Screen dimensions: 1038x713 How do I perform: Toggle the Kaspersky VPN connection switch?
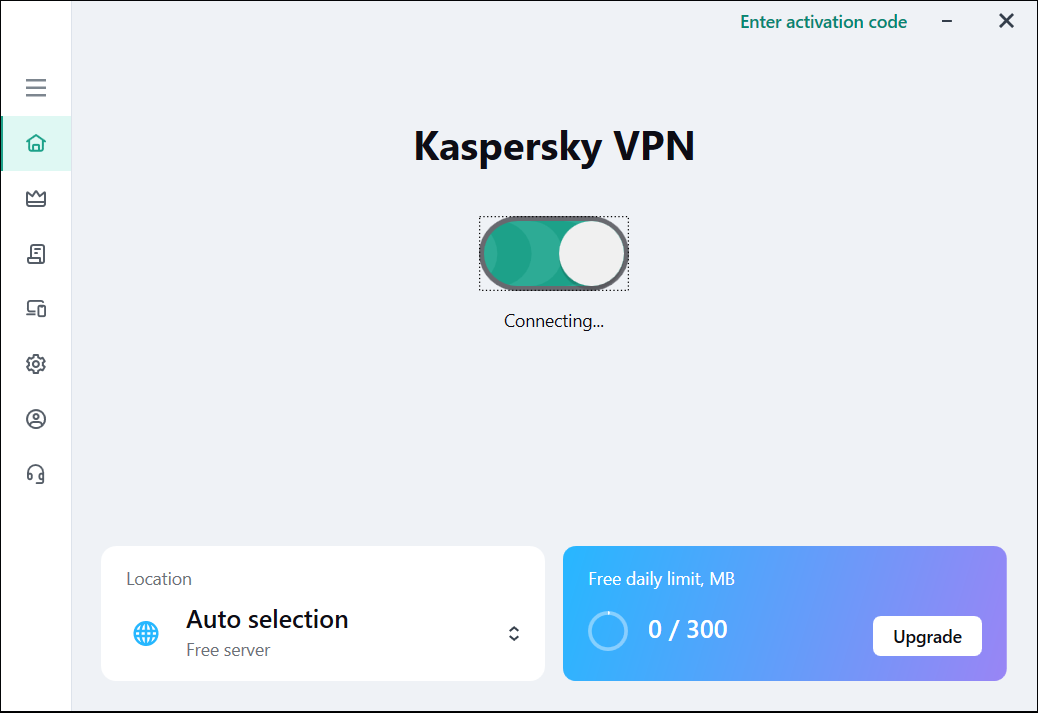tap(554, 254)
